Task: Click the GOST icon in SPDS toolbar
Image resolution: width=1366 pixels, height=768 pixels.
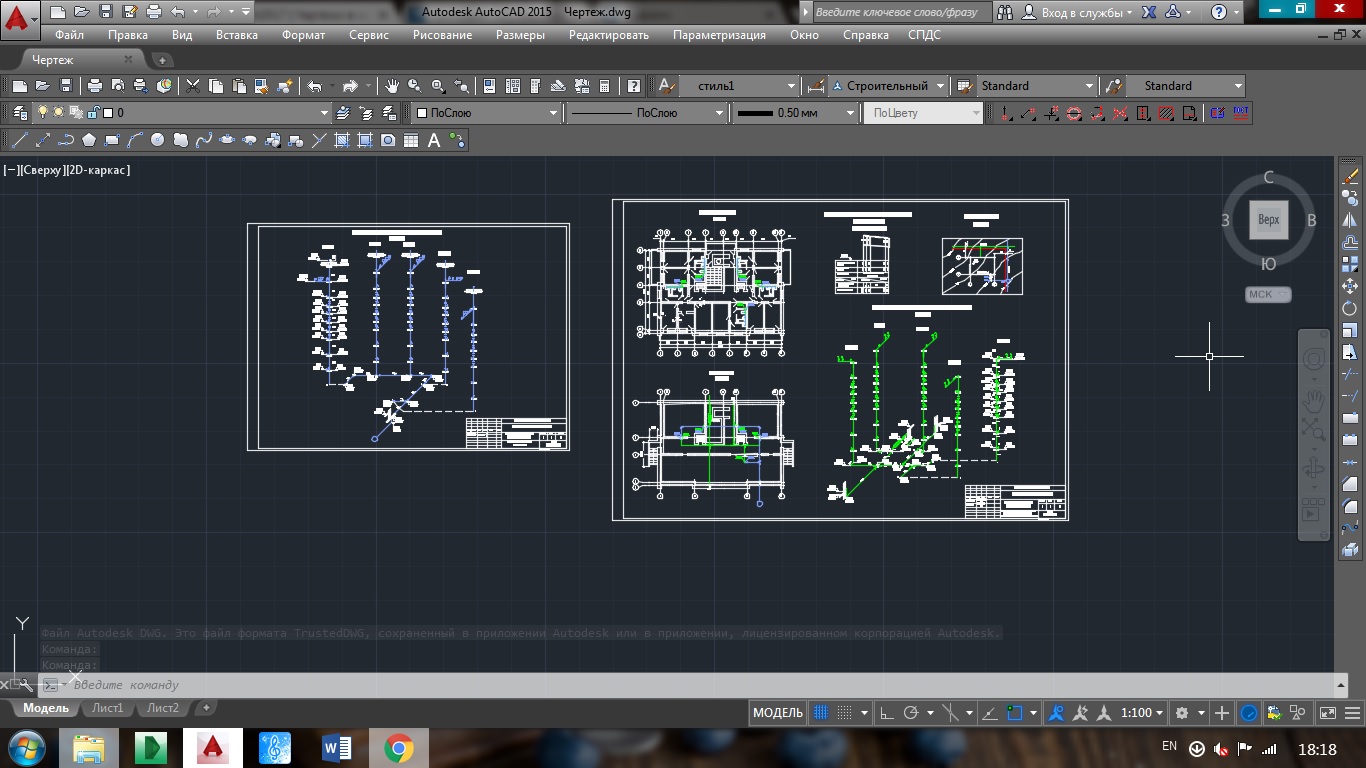Action: point(1241,113)
